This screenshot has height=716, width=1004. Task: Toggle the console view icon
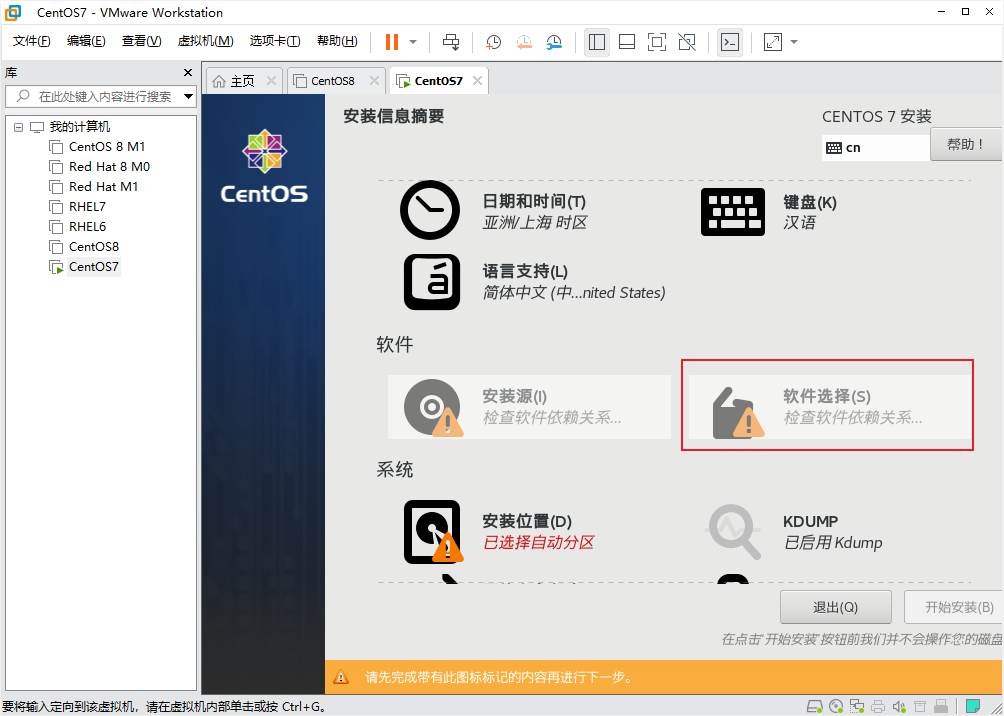pyautogui.click(x=730, y=42)
